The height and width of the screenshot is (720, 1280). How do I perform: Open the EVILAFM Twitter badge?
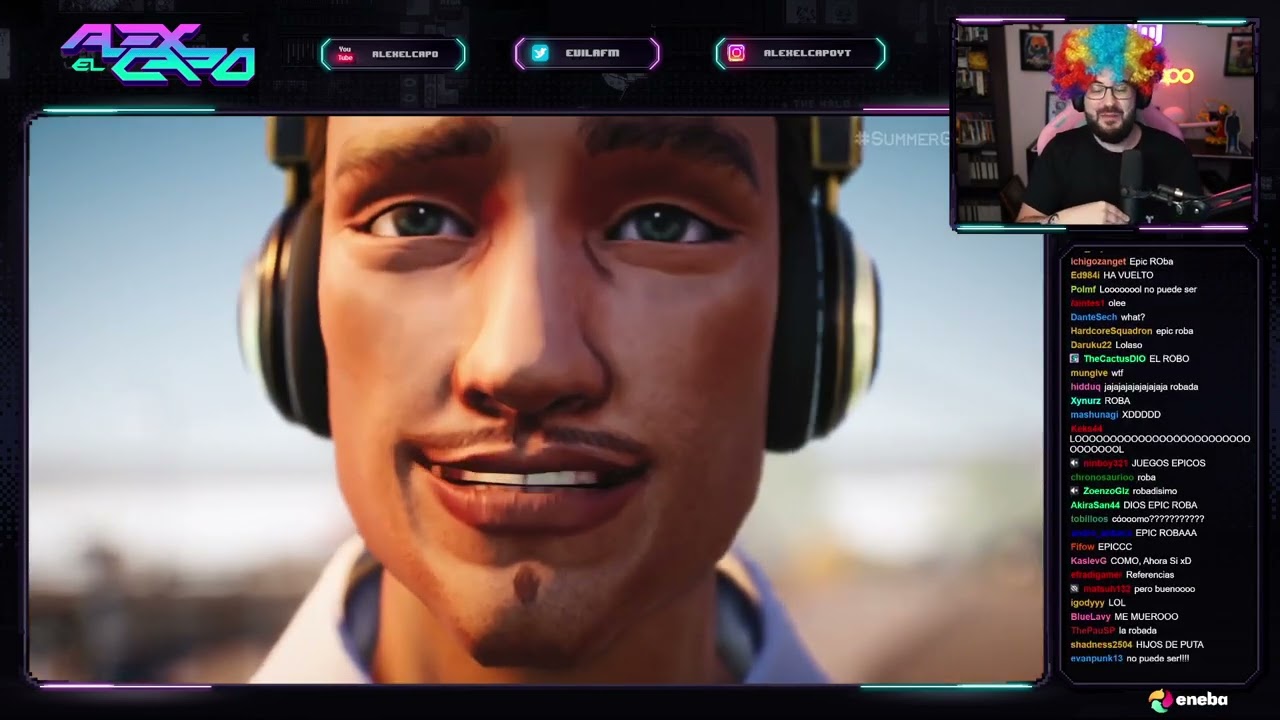tap(587, 53)
